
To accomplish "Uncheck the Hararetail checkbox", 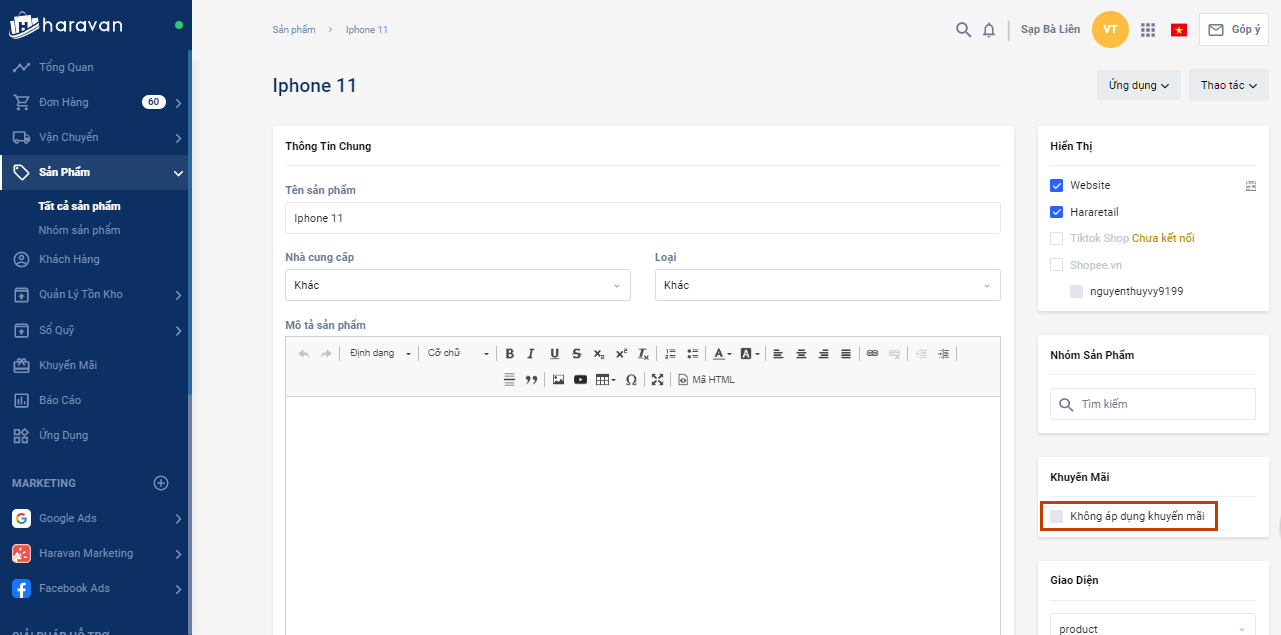I will 1056,212.
